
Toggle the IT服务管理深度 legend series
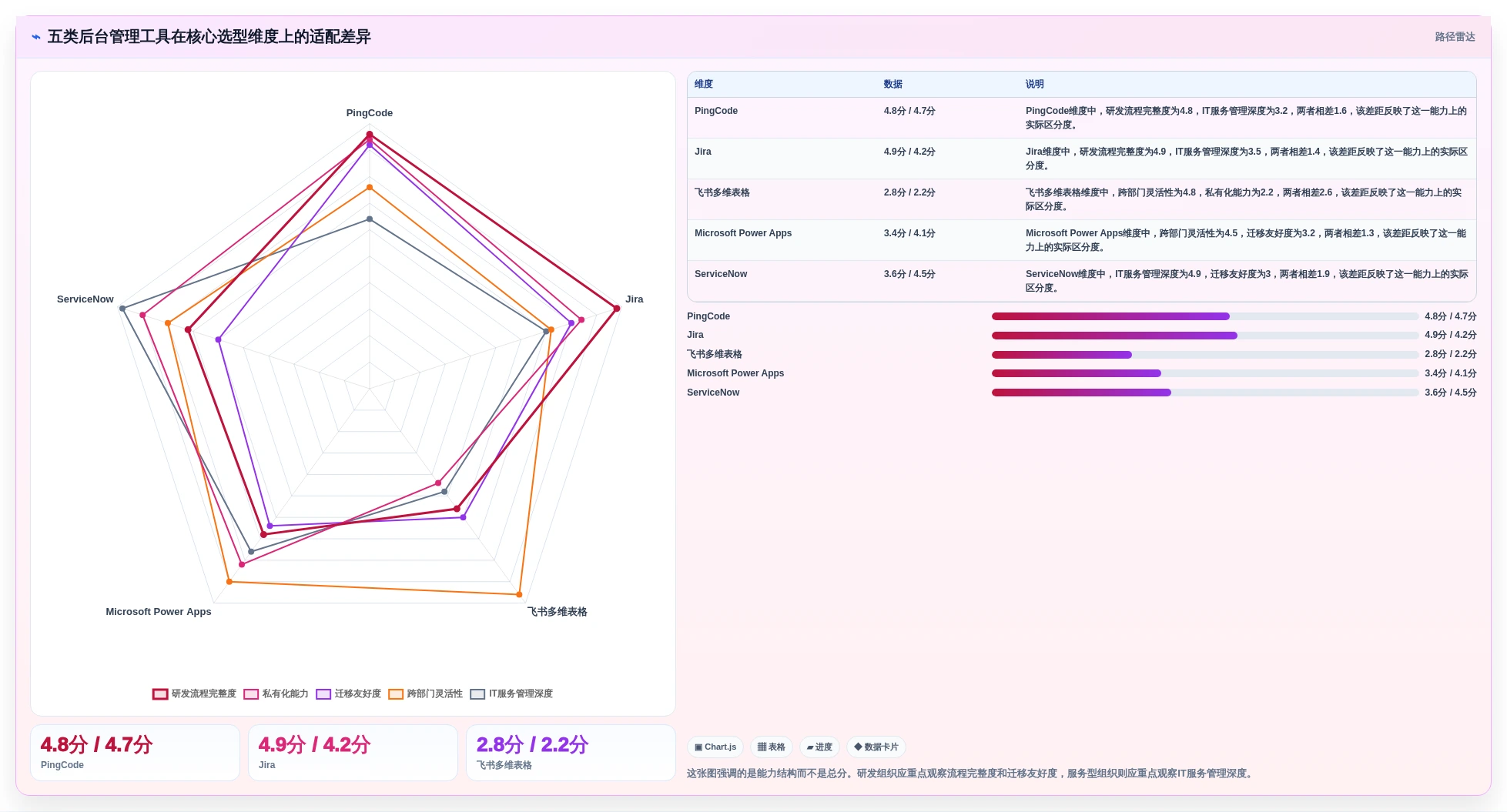pyautogui.click(x=511, y=693)
